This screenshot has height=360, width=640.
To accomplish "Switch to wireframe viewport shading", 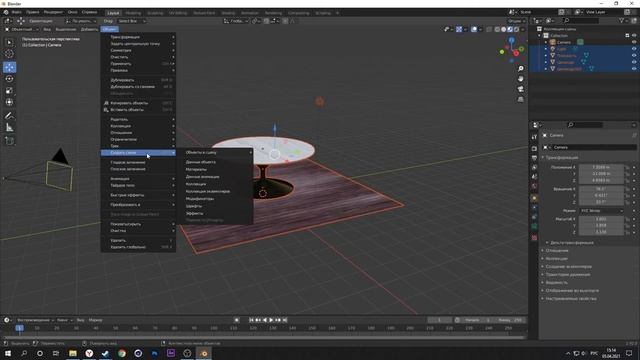I will pyautogui.click(x=497, y=29).
